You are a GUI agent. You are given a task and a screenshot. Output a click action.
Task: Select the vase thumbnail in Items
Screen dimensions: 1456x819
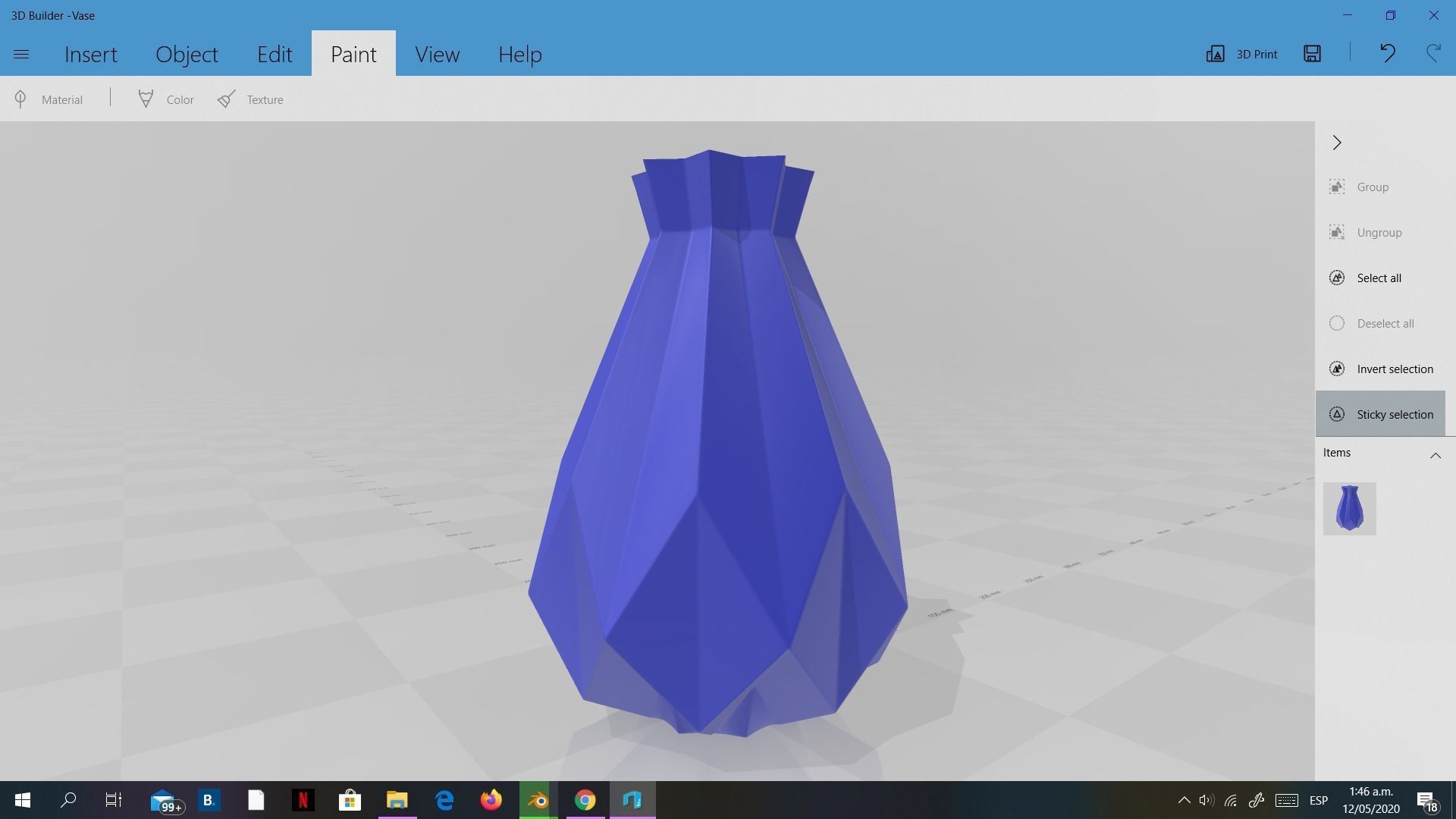click(1349, 508)
